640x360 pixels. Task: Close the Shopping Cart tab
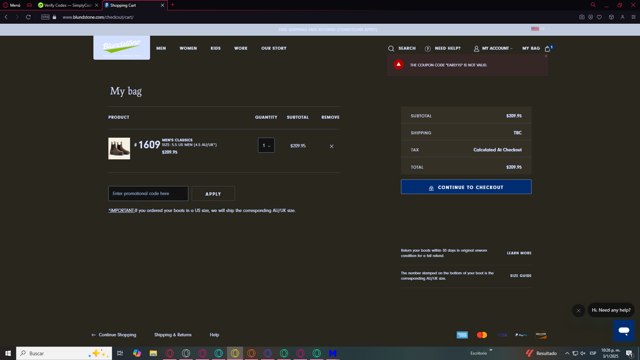(x=162, y=5)
